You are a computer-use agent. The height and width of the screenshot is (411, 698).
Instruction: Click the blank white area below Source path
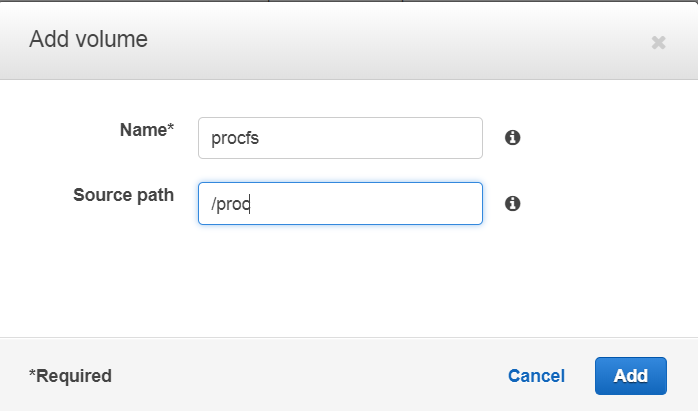[x=340, y=280]
